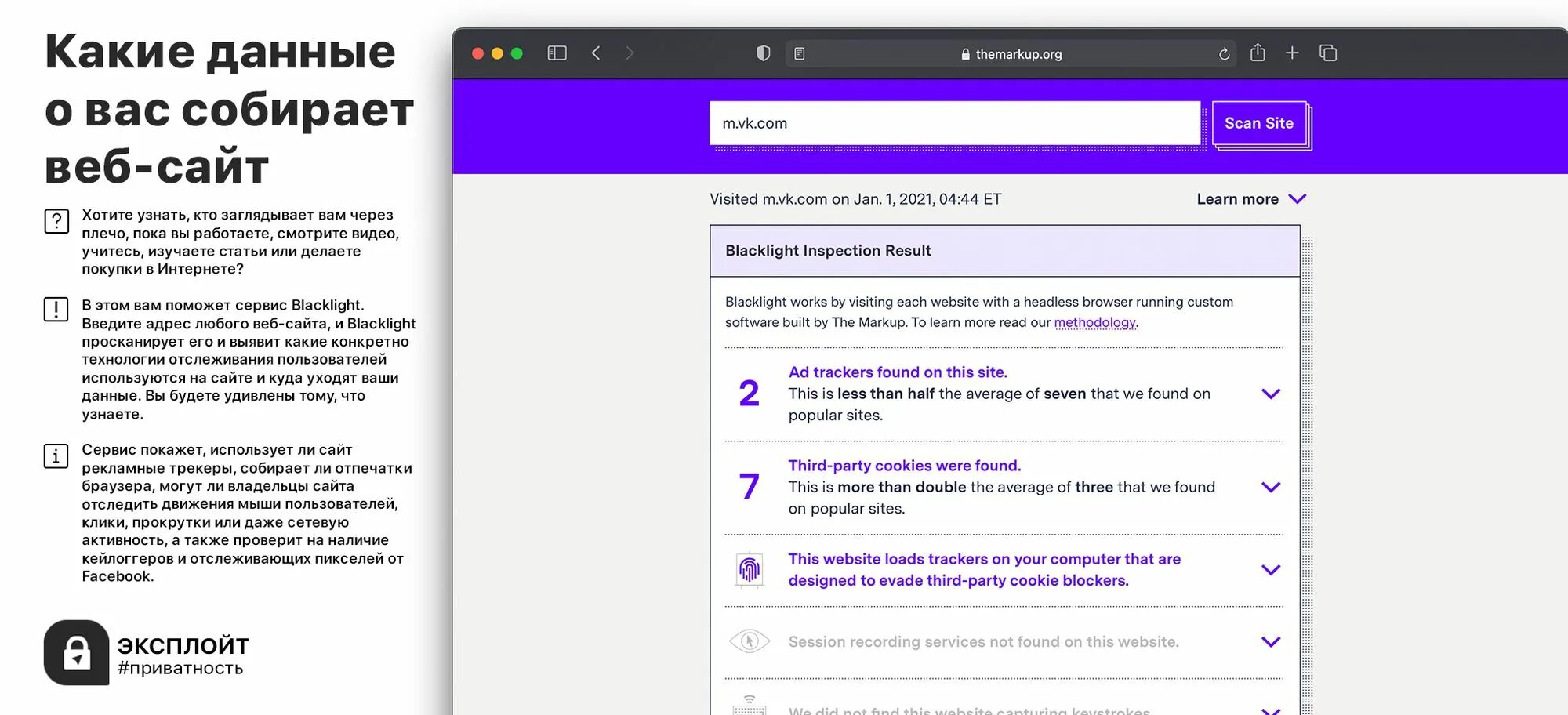The height and width of the screenshot is (715, 1568).
Task: Open the Share icon in the Safari toolbar
Action: point(1258,53)
